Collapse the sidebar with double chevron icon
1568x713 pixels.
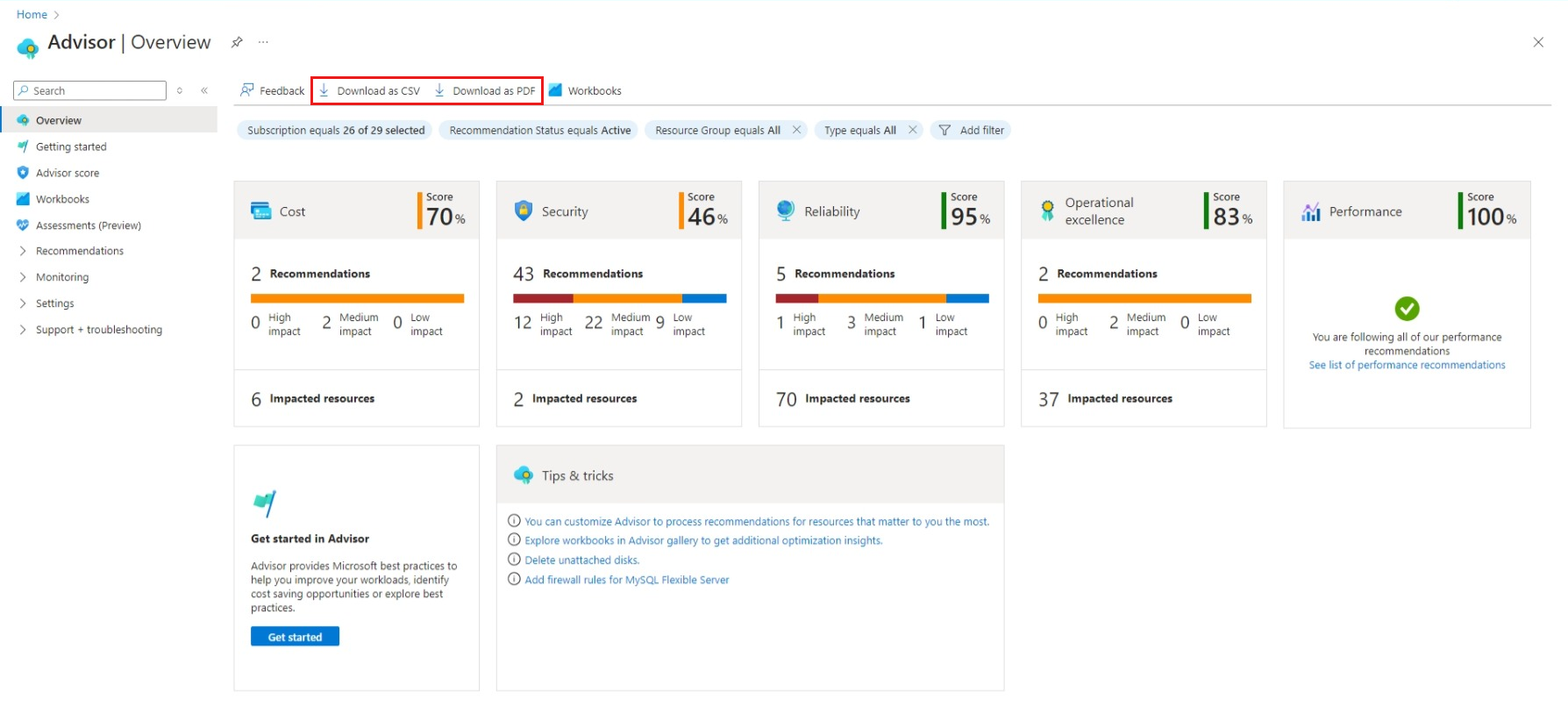click(x=204, y=90)
